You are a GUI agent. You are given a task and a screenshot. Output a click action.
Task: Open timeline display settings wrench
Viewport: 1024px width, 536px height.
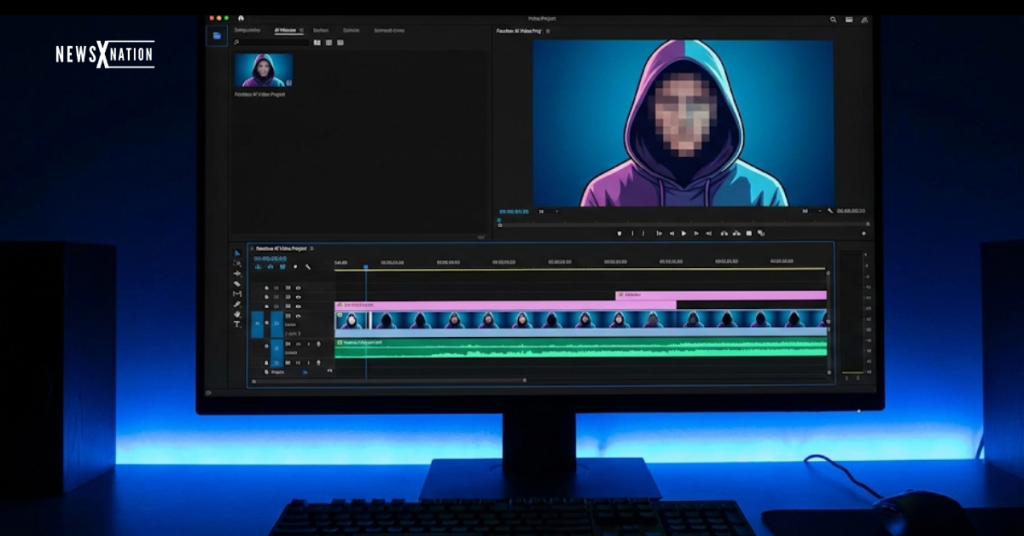(308, 267)
